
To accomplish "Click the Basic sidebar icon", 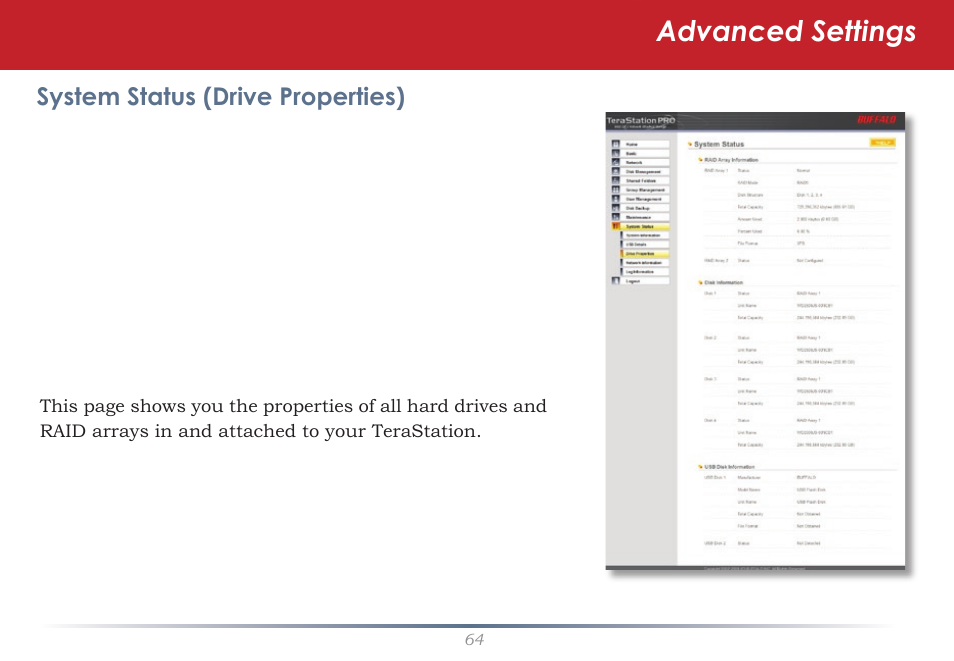I will (616, 153).
